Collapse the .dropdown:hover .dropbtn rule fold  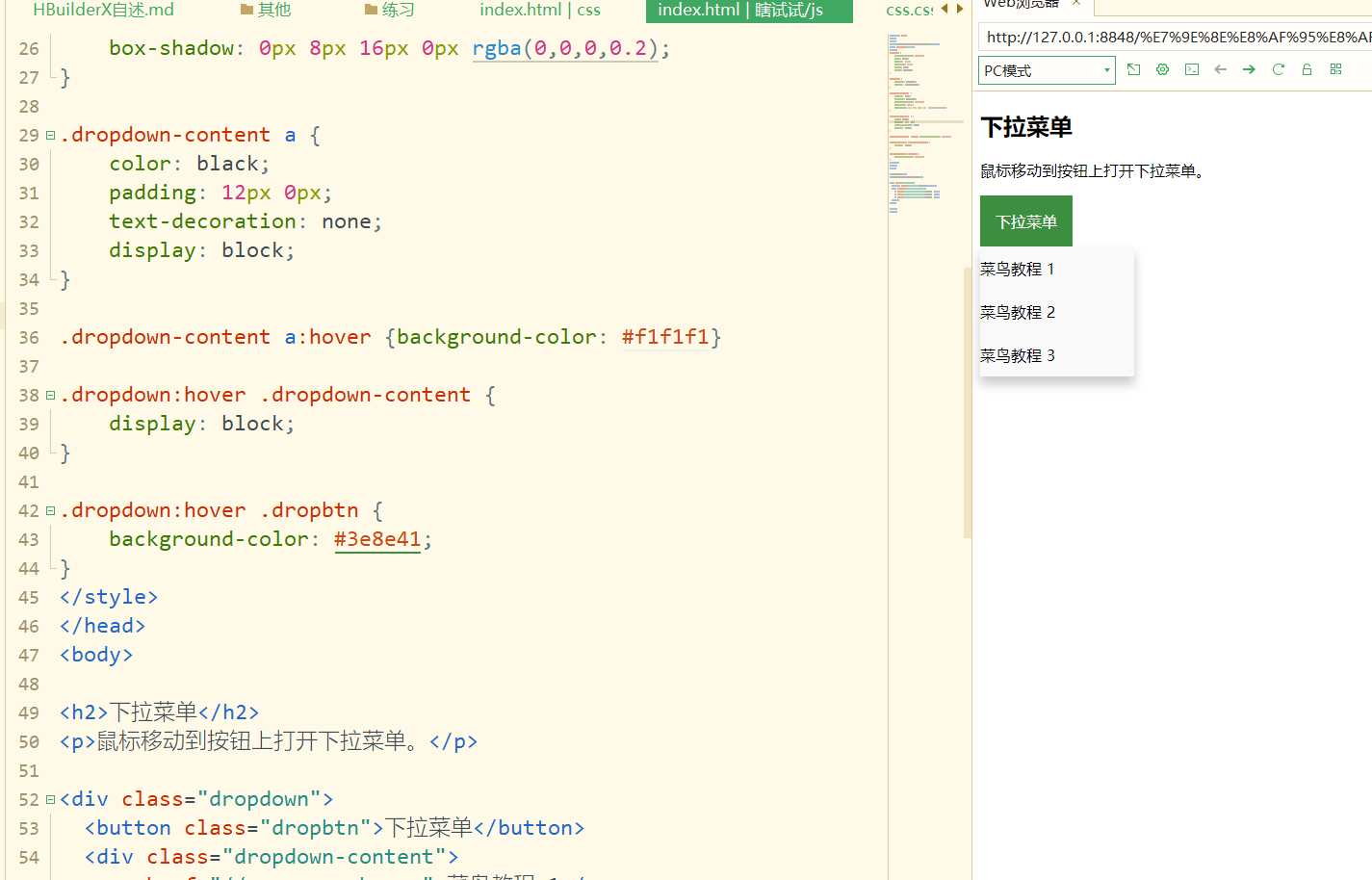click(x=50, y=510)
